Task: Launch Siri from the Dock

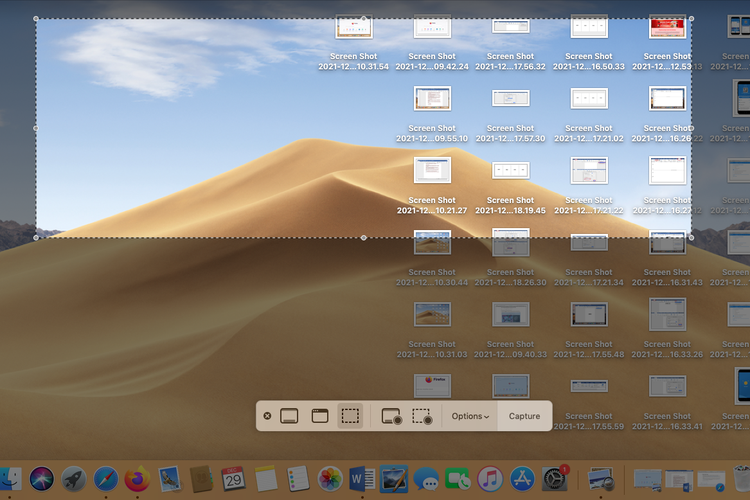Action: 42,478
